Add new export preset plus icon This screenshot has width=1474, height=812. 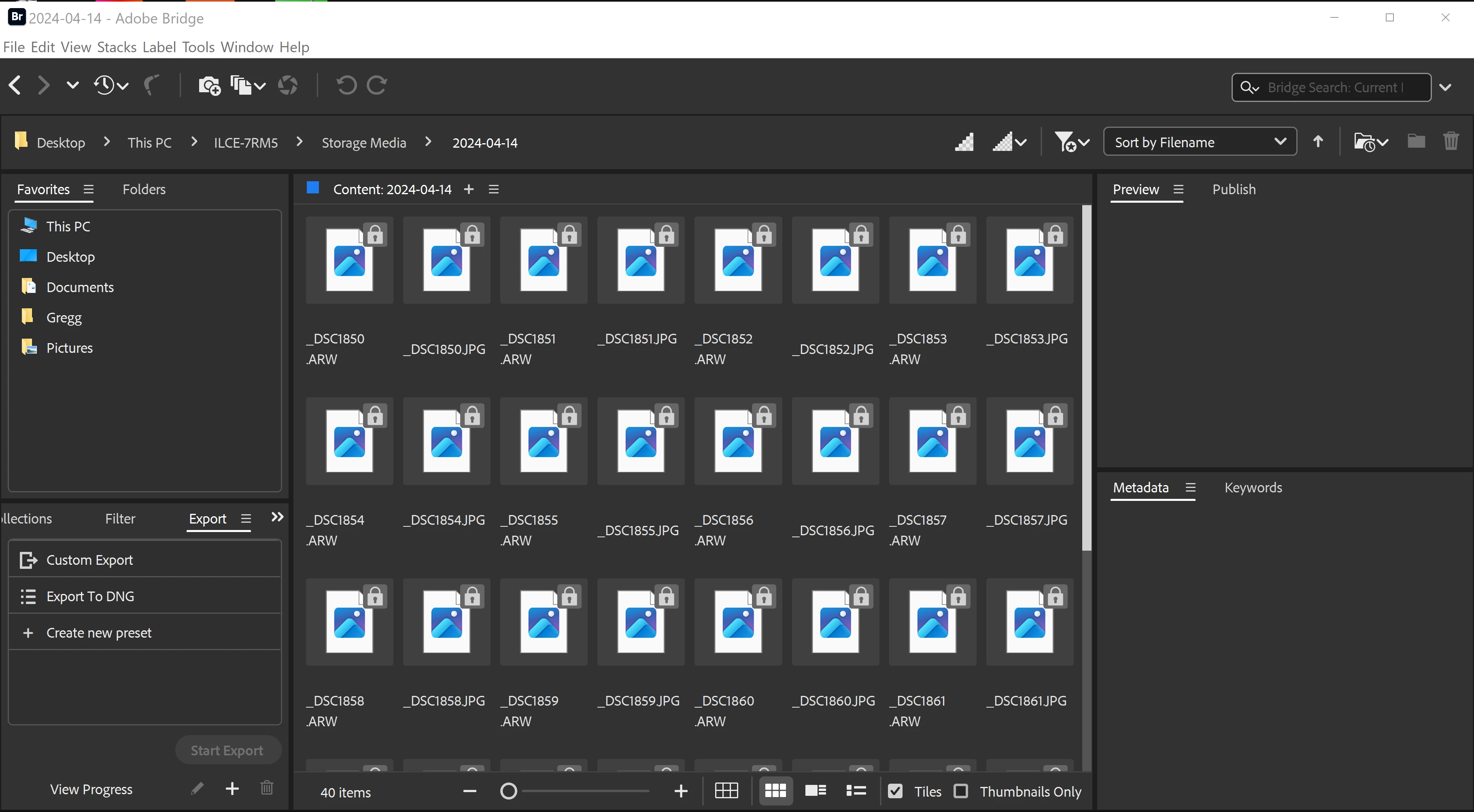(232, 789)
